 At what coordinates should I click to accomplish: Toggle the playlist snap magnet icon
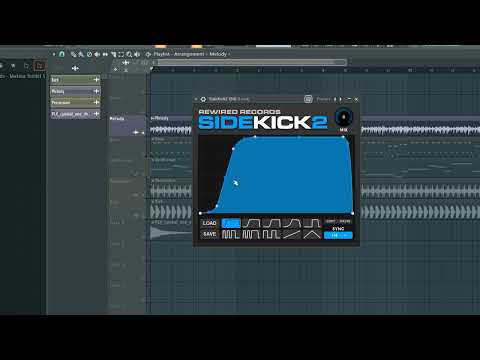62,54
